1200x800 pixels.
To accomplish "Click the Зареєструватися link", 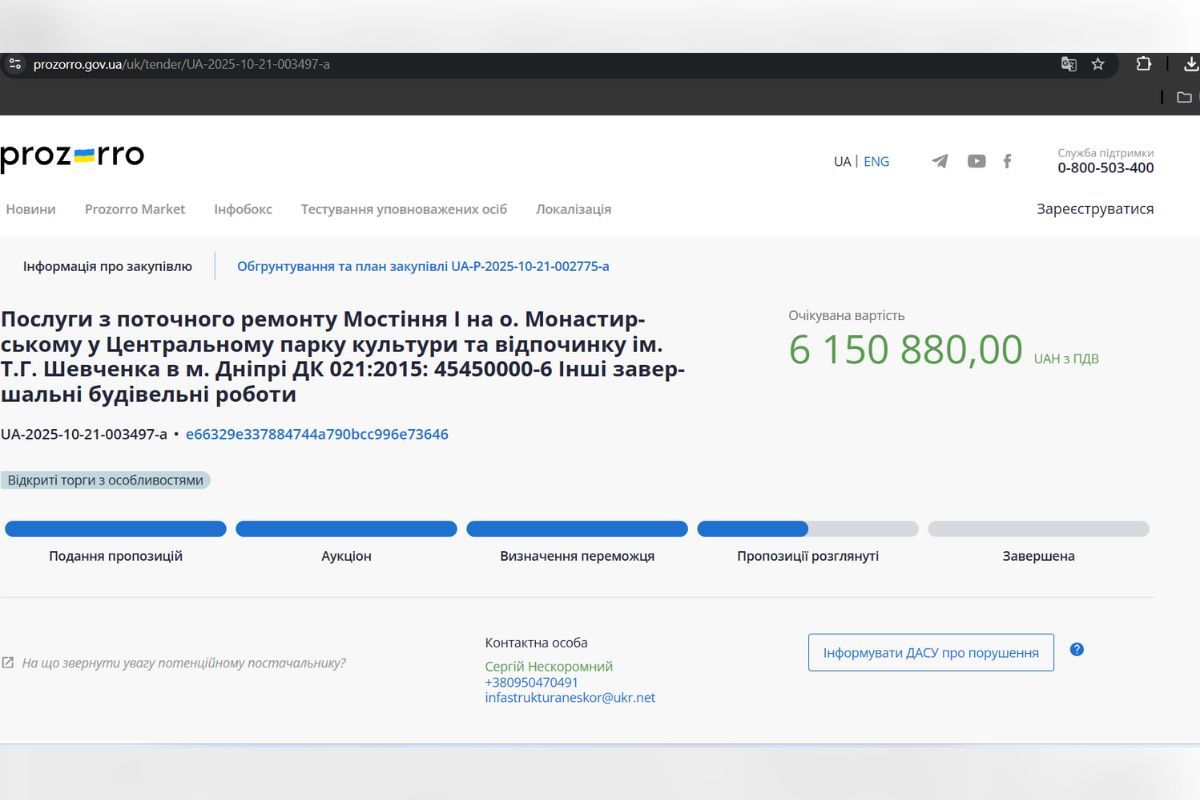I will [1097, 208].
